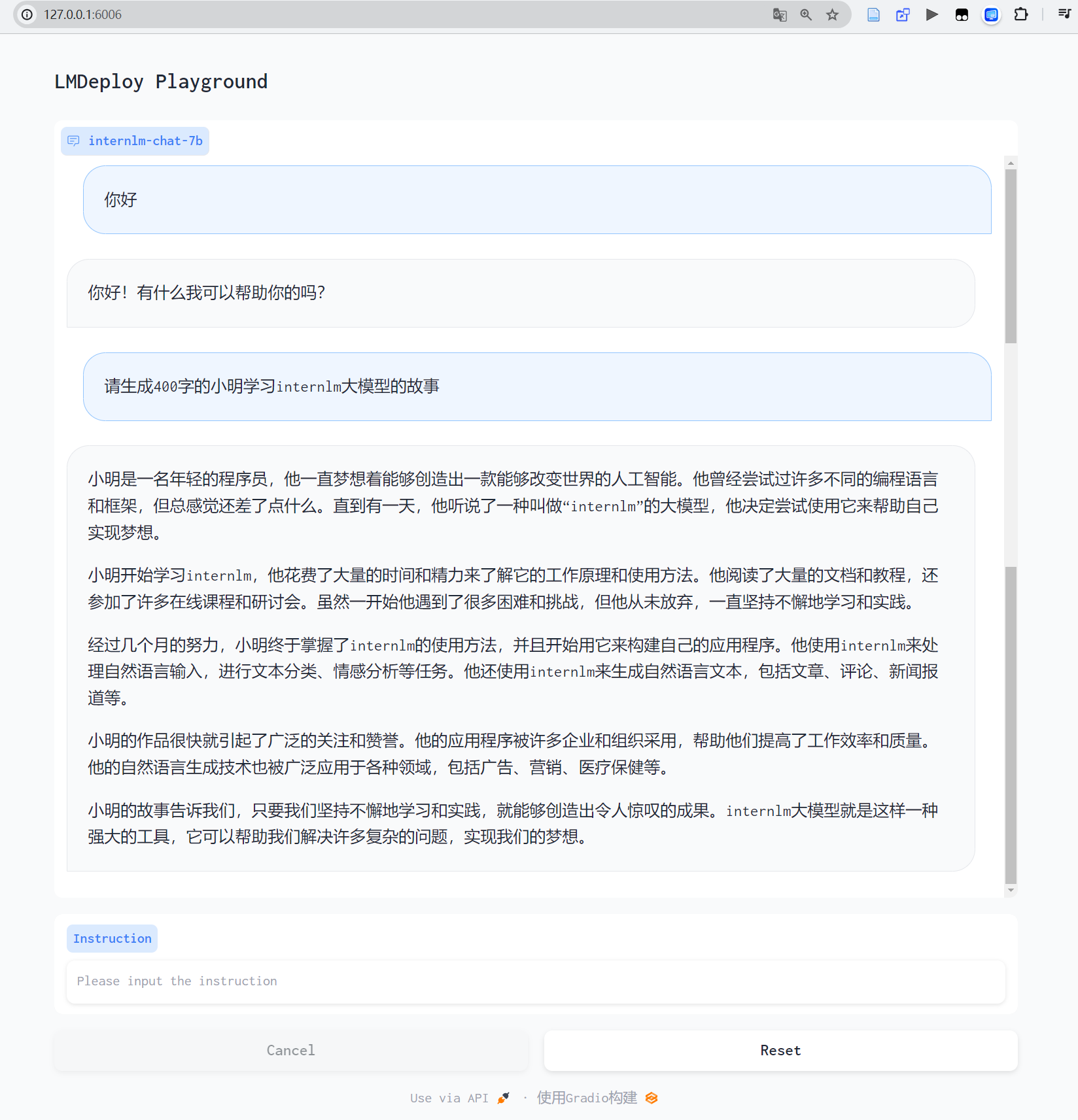Click chat scrollbar down arrow

pyautogui.click(x=1011, y=890)
